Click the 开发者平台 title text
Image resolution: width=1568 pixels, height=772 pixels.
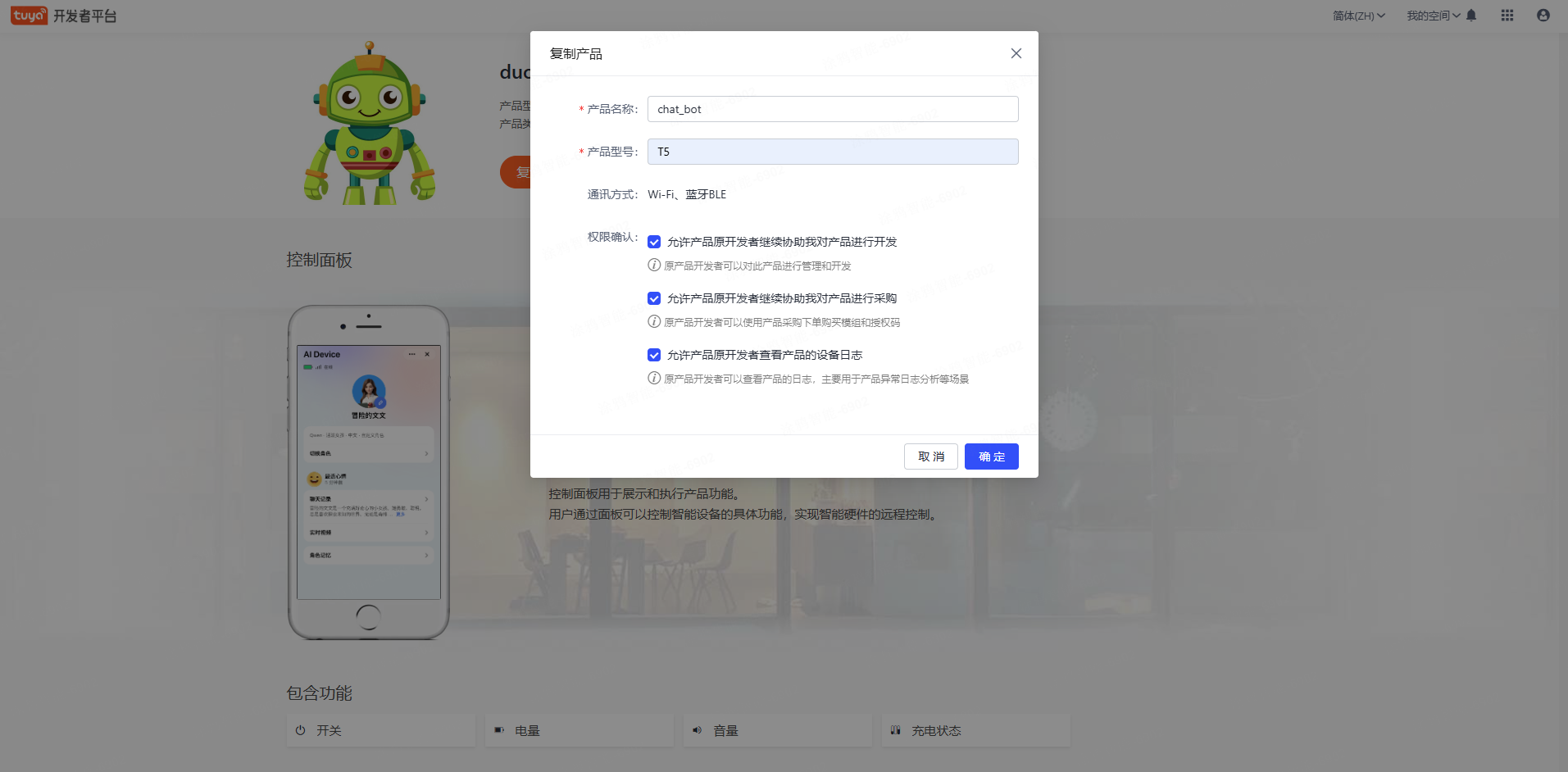(x=85, y=16)
